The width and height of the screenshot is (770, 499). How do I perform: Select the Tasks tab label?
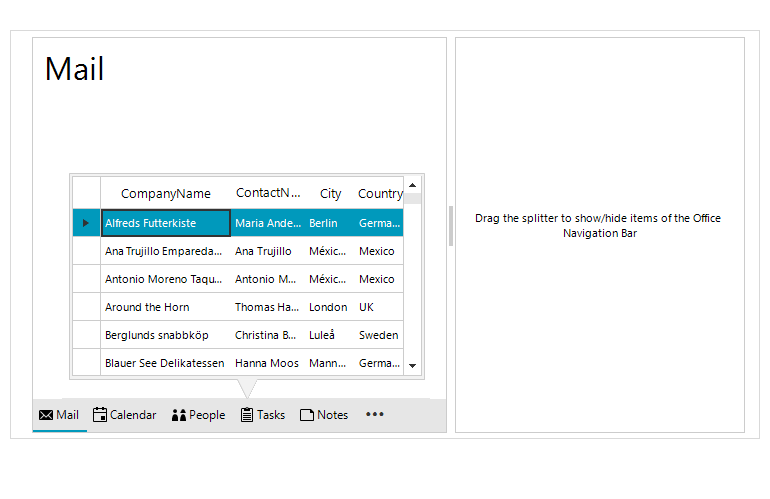pyautogui.click(x=271, y=415)
